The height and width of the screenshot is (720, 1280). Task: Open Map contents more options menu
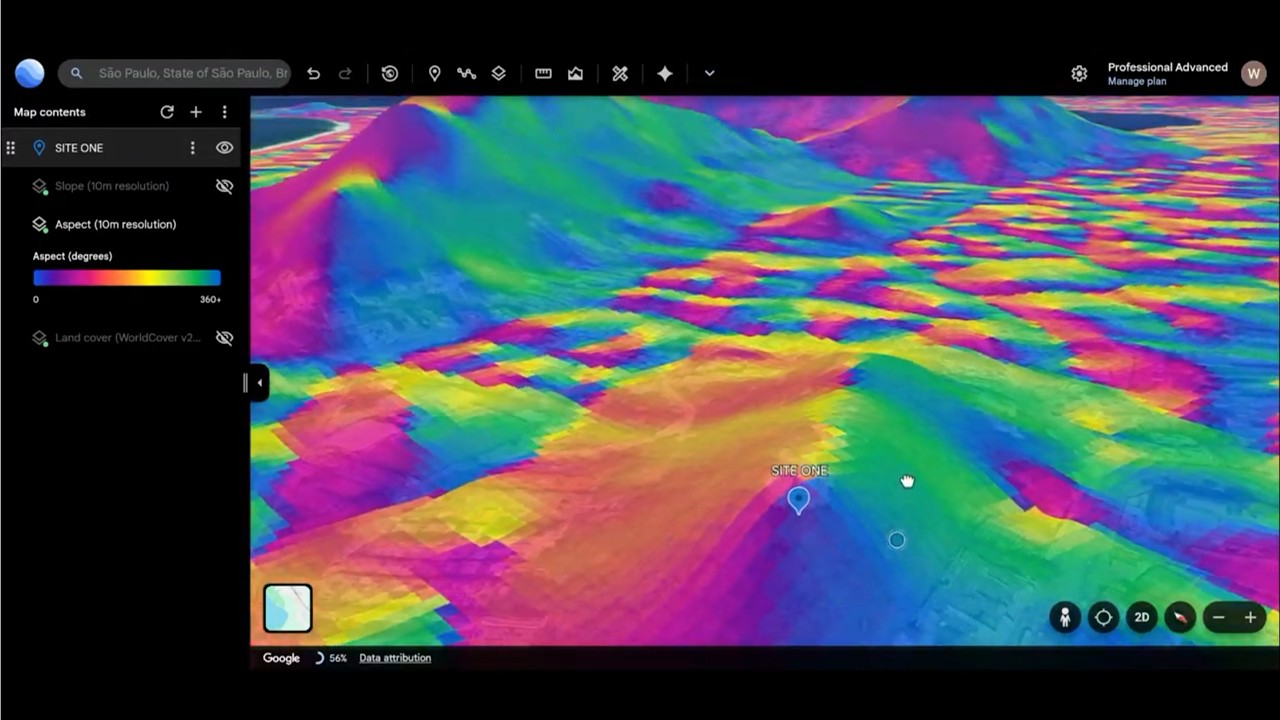coord(224,112)
